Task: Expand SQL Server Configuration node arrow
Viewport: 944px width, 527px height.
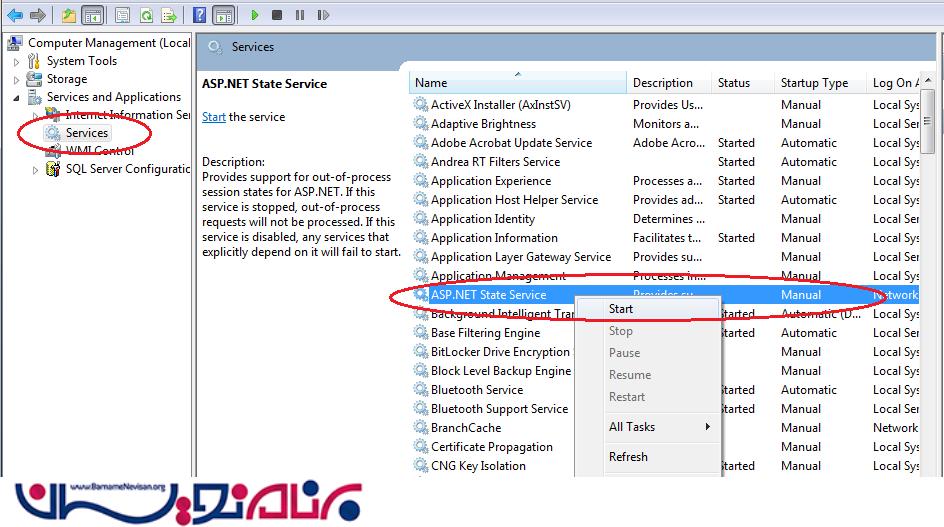Action: [x=36, y=170]
